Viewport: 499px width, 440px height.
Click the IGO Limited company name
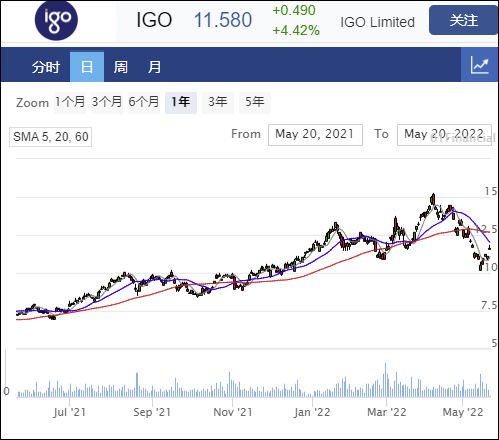point(377,22)
